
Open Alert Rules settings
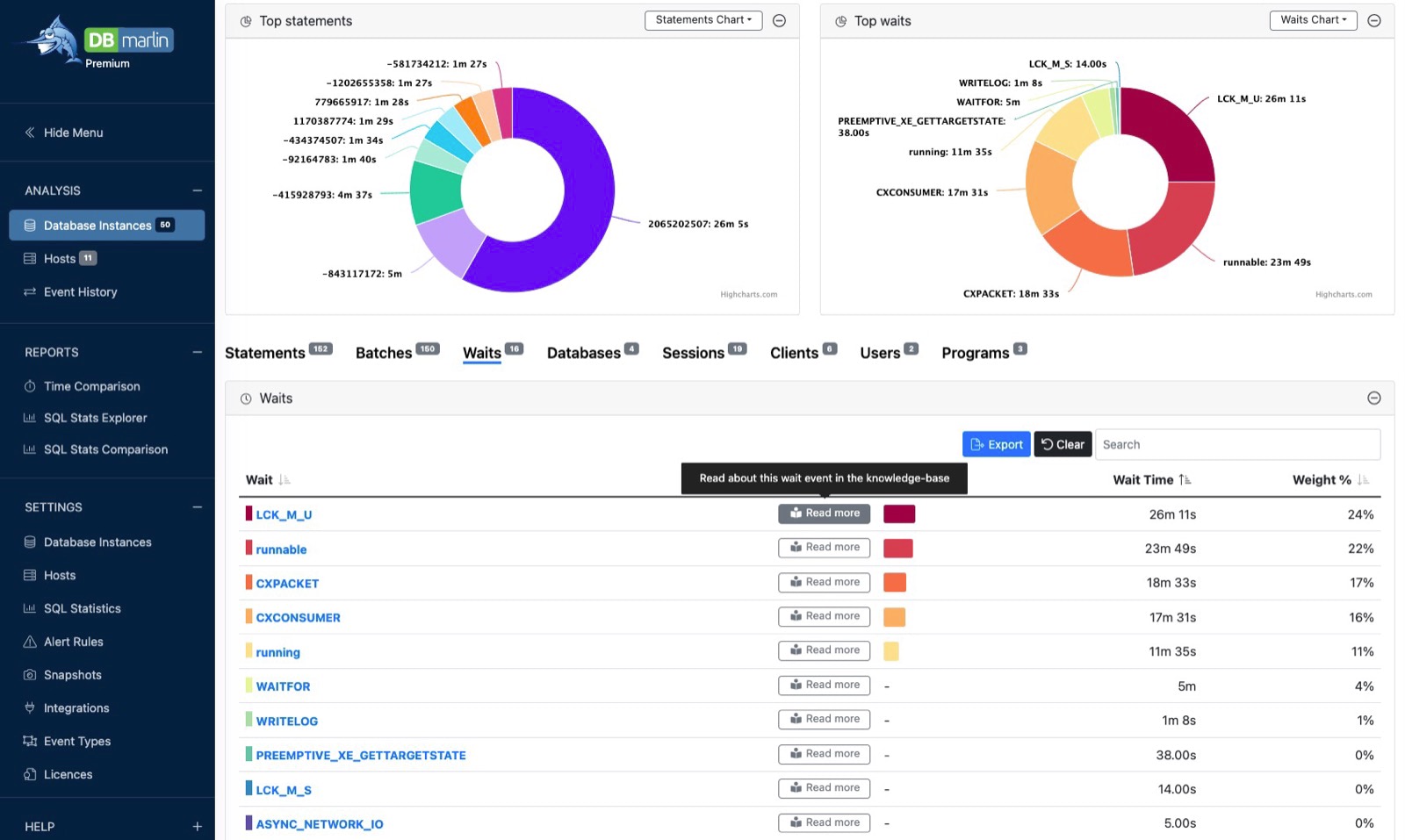coord(63,642)
